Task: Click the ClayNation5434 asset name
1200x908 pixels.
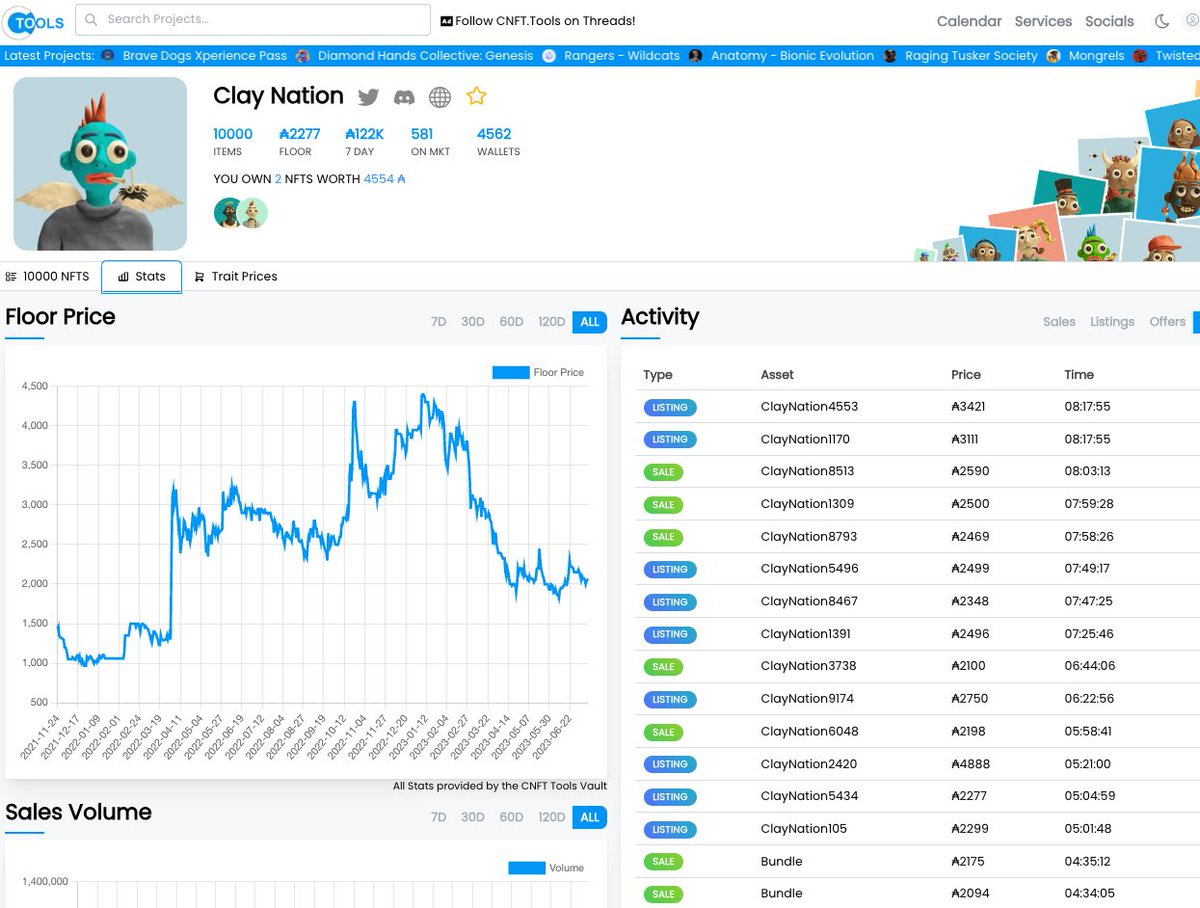Action: coord(809,796)
